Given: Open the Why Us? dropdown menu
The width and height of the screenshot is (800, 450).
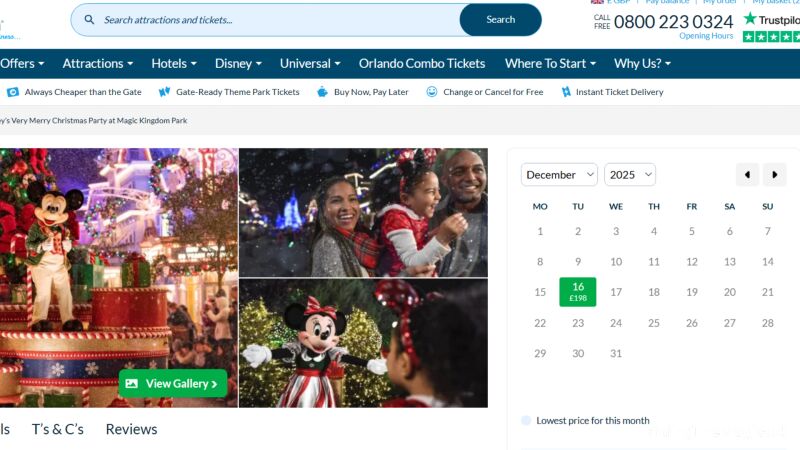Looking at the screenshot, I should click(x=642, y=63).
